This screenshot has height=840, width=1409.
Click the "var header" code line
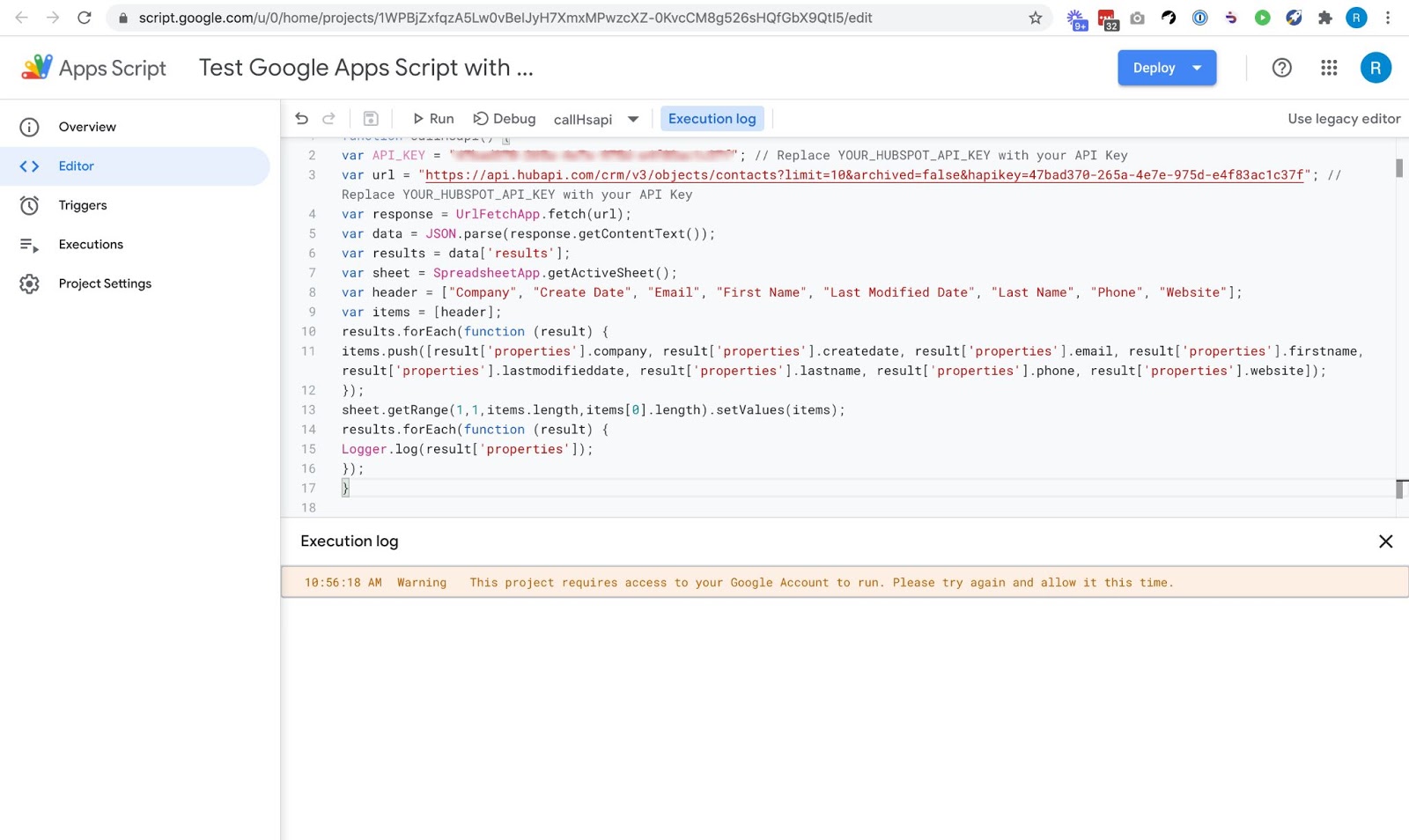(792, 292)
